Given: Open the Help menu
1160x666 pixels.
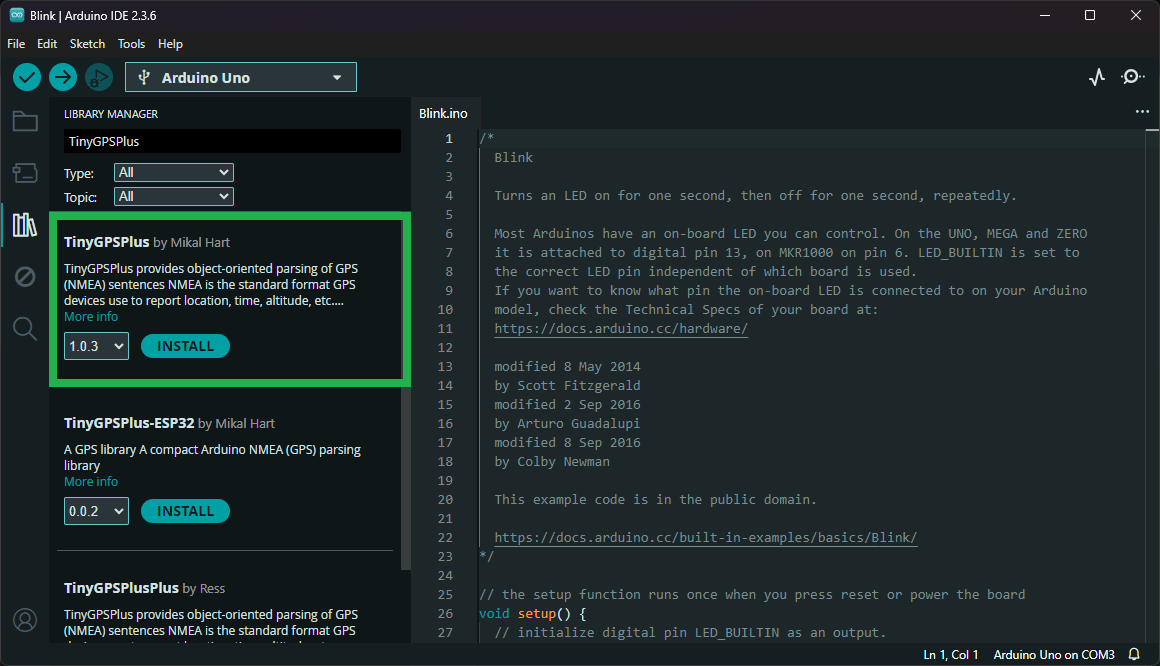Looking at the screenshot, I should pyautogui.click(x=170, y=44).
